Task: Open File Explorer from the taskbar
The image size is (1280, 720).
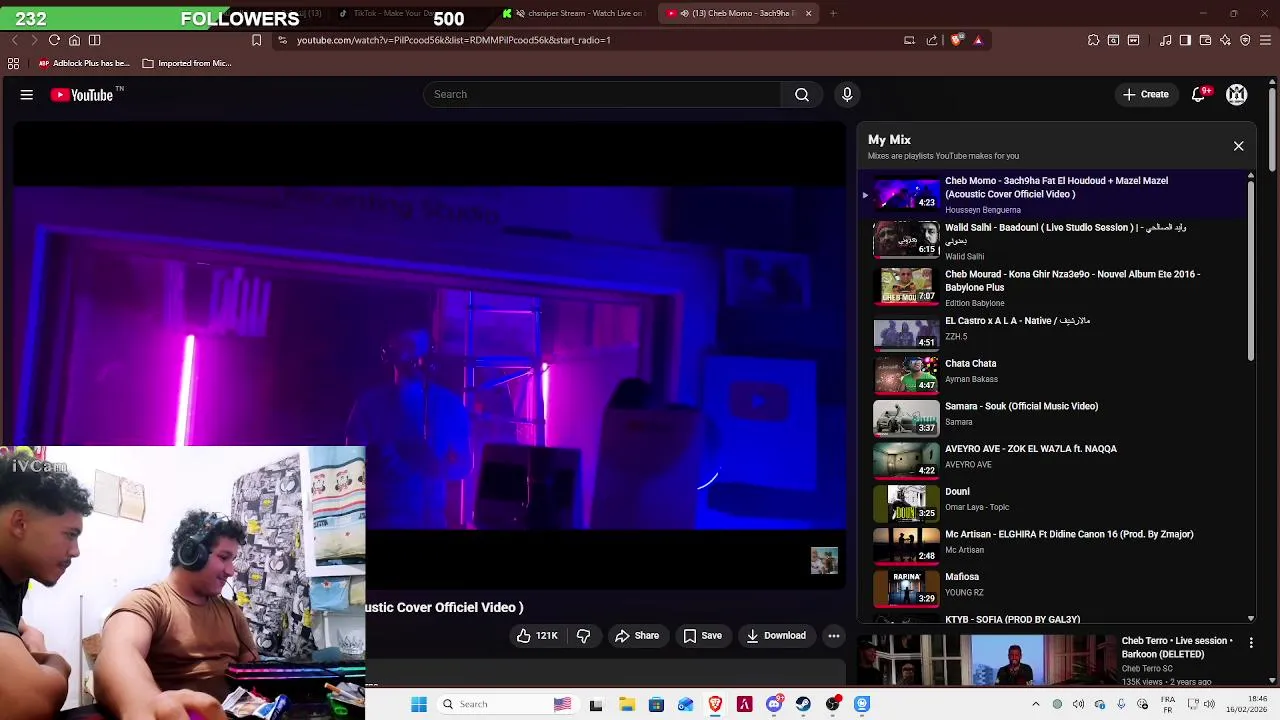Action: tap(626, 704)
